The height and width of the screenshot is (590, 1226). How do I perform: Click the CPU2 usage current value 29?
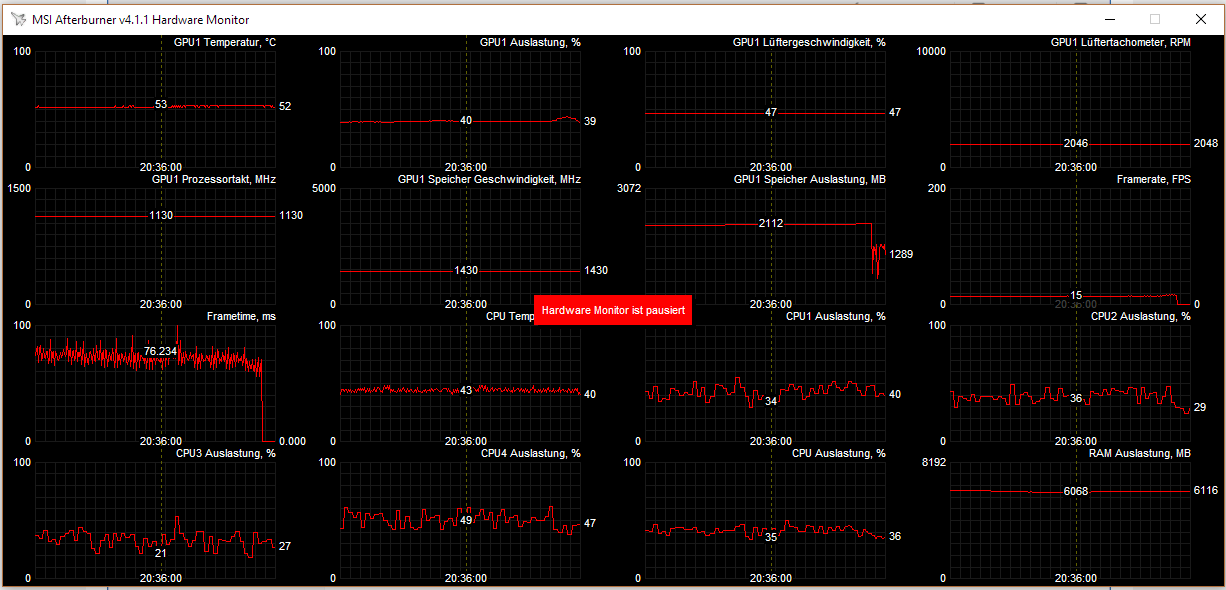tap(1200, 407)
